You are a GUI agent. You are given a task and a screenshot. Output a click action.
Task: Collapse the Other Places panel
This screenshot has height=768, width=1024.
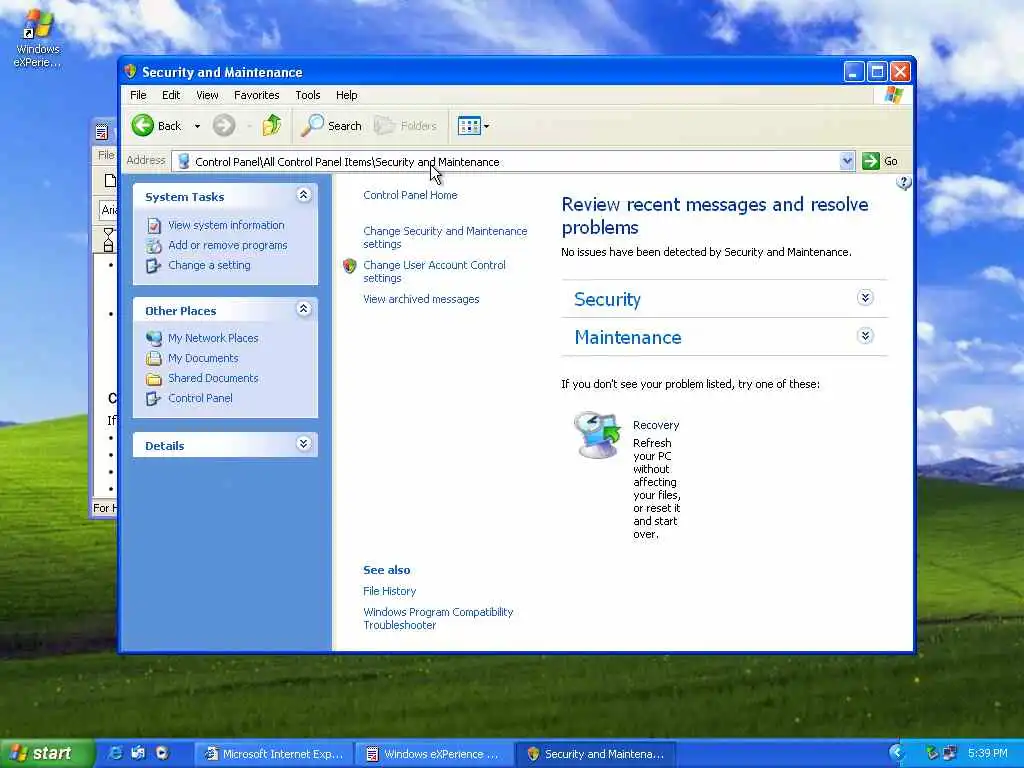(x=303, y=309)
